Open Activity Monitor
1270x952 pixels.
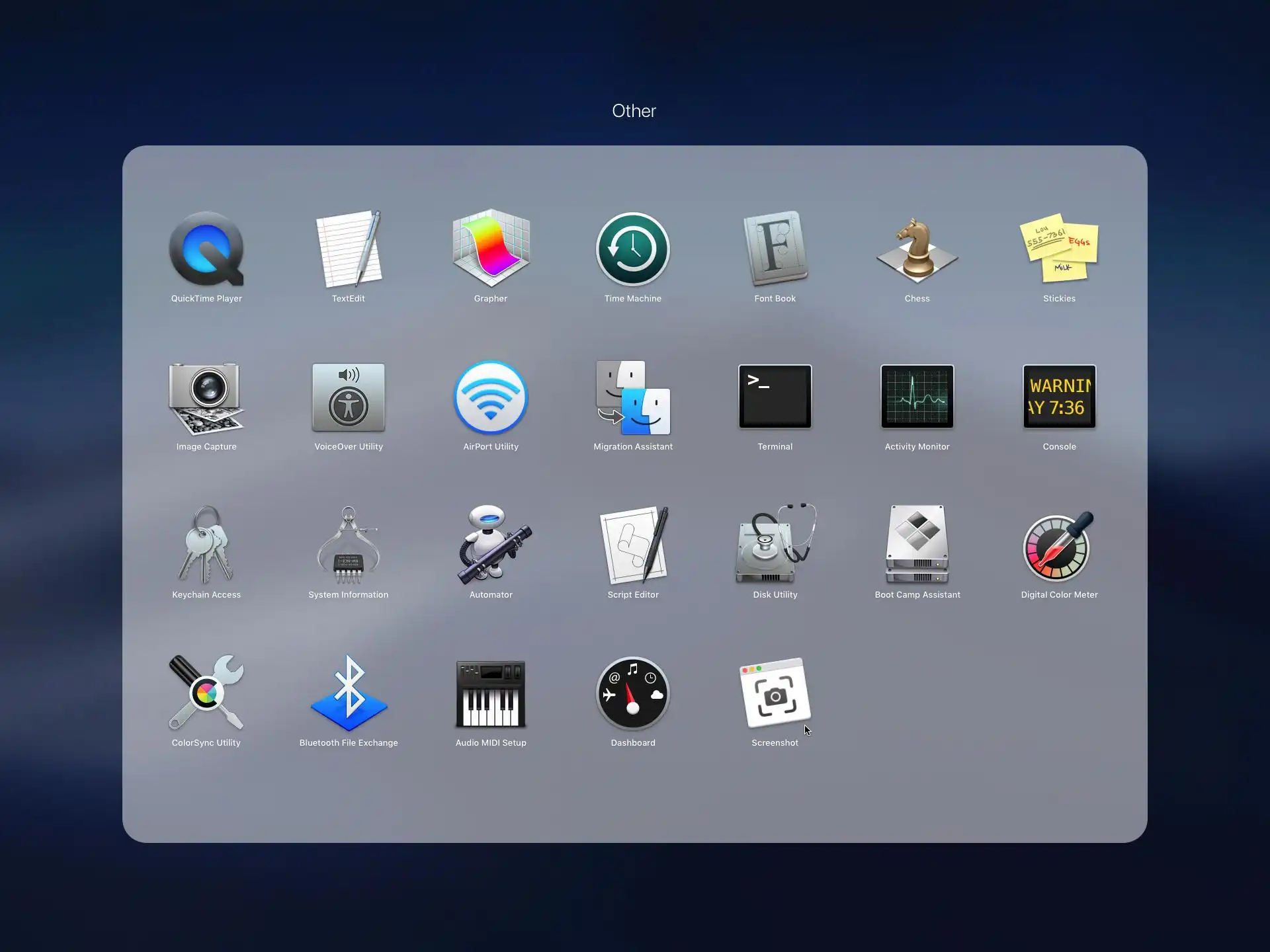(917, 397)
